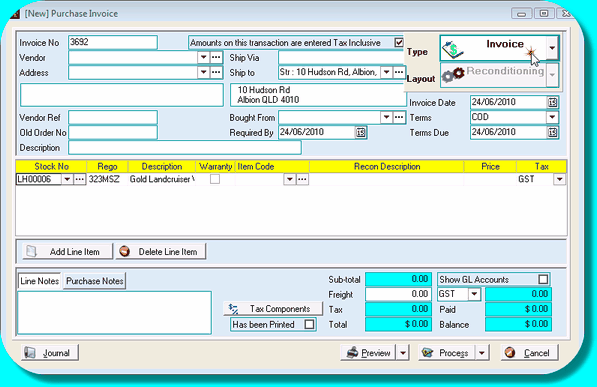The height and width of the screenshot is (387, 597).
Task: Expand the Stock No LH00006 dropdown
Action: [x=67, y=179]
